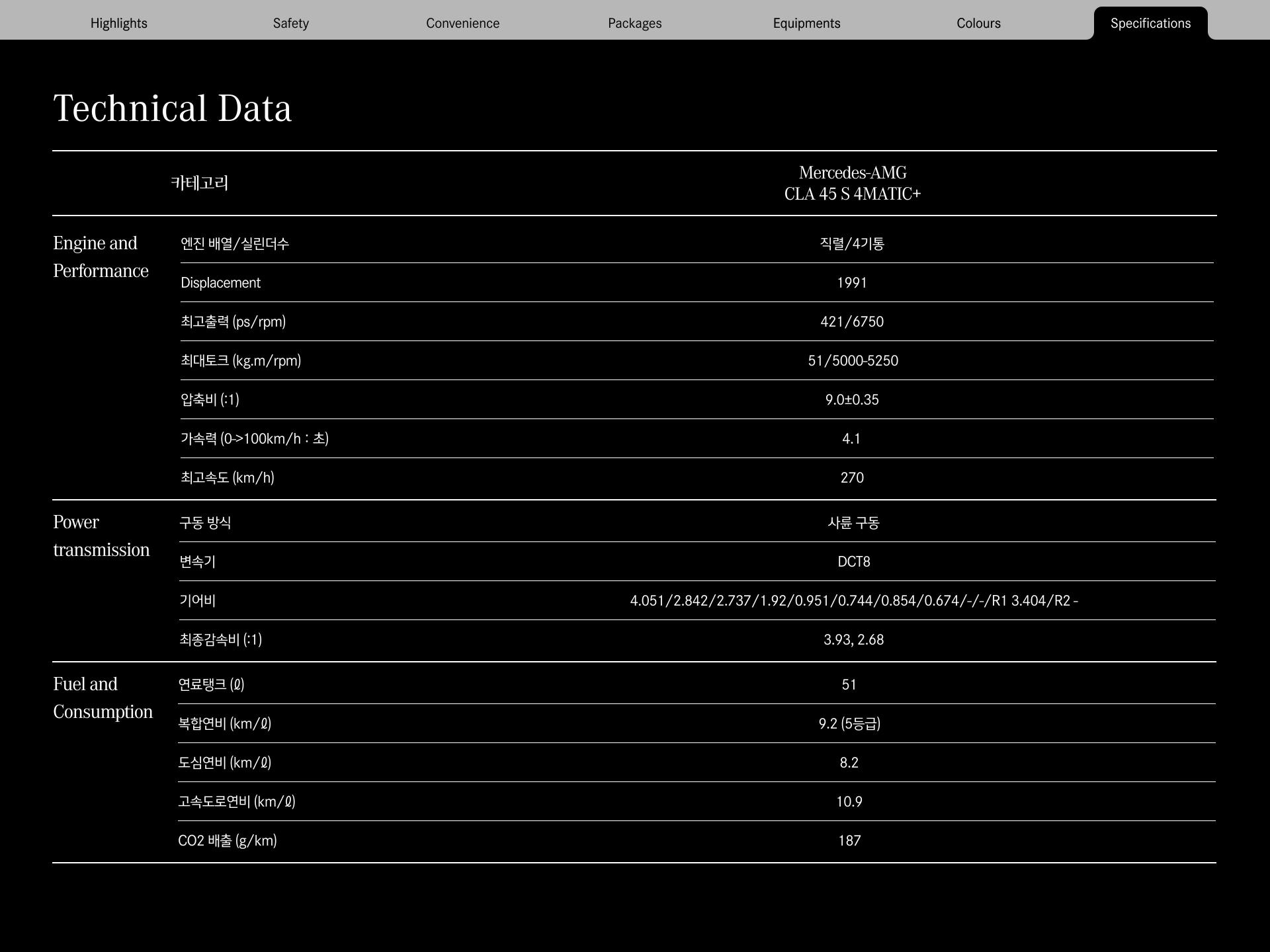The width and height of the screenshot is (1270, 952).
Task: Go to the Convenience tab
Action: [x=463, y=23]
